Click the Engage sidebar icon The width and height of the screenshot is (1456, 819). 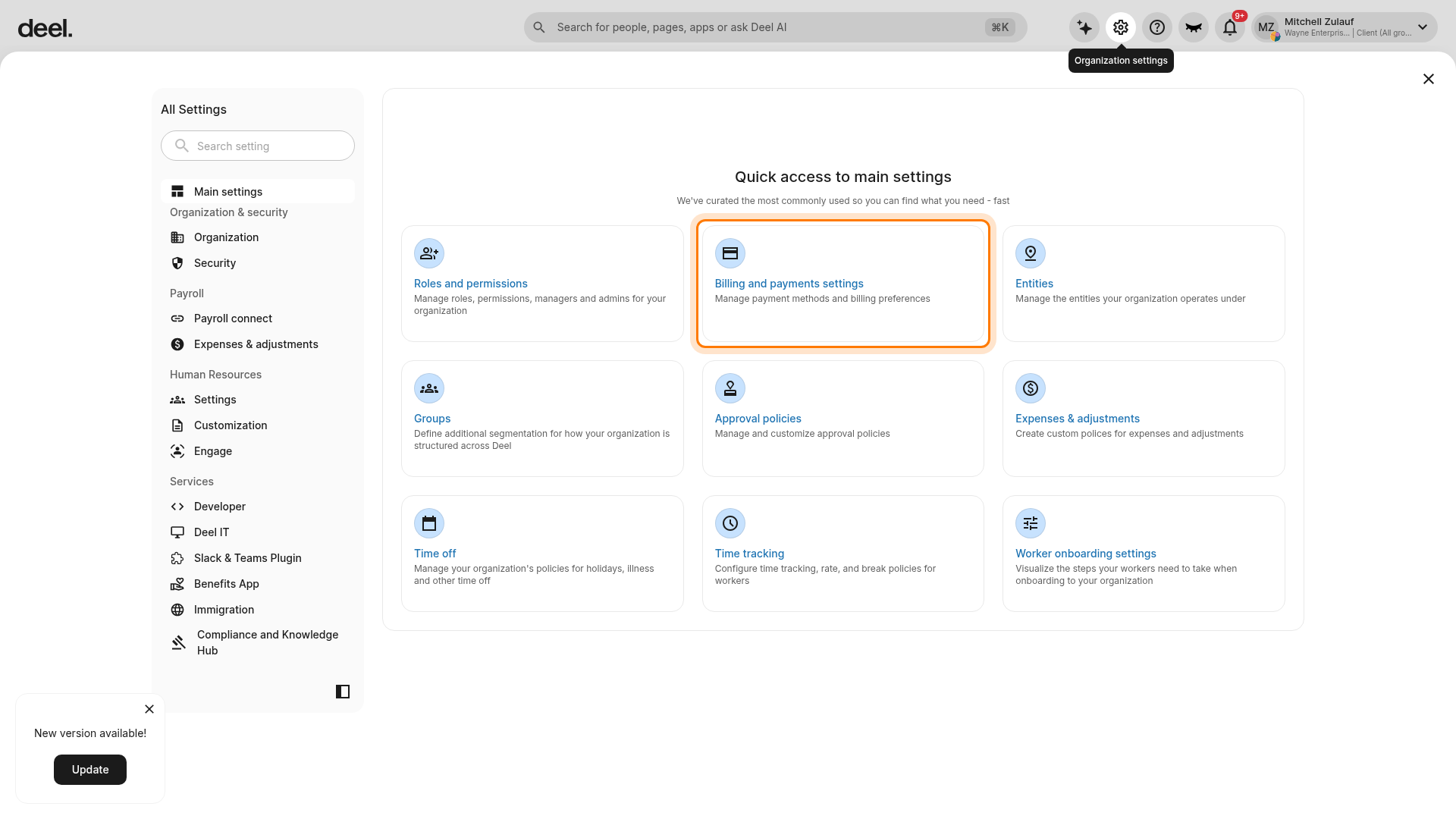[x=177, y=451]
